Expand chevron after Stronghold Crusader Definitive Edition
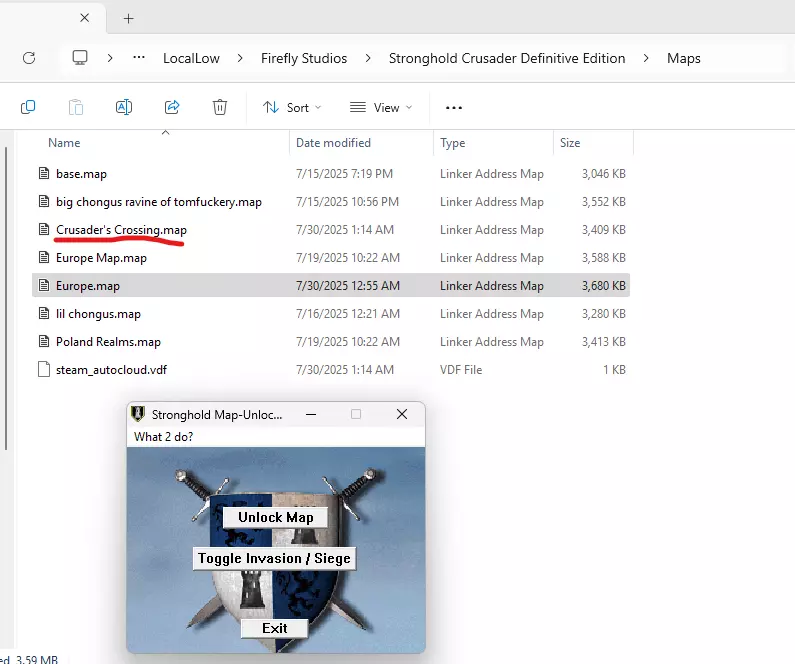The height and width of the screenshot is (664, 795). (646, 58)
